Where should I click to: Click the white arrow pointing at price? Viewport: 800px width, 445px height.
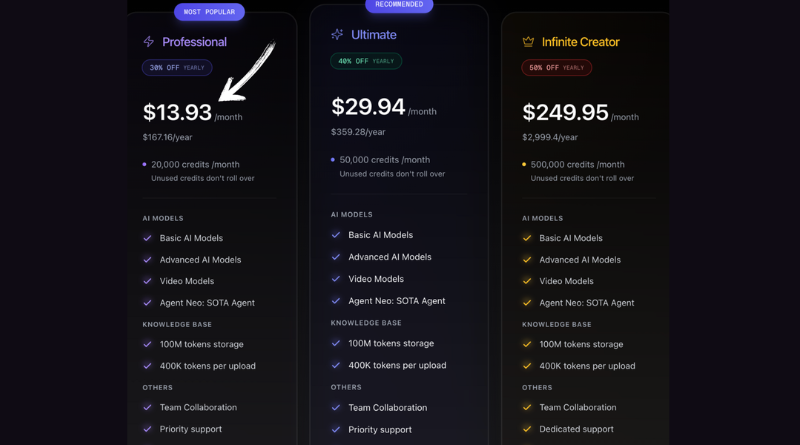[x=246, y=71]
